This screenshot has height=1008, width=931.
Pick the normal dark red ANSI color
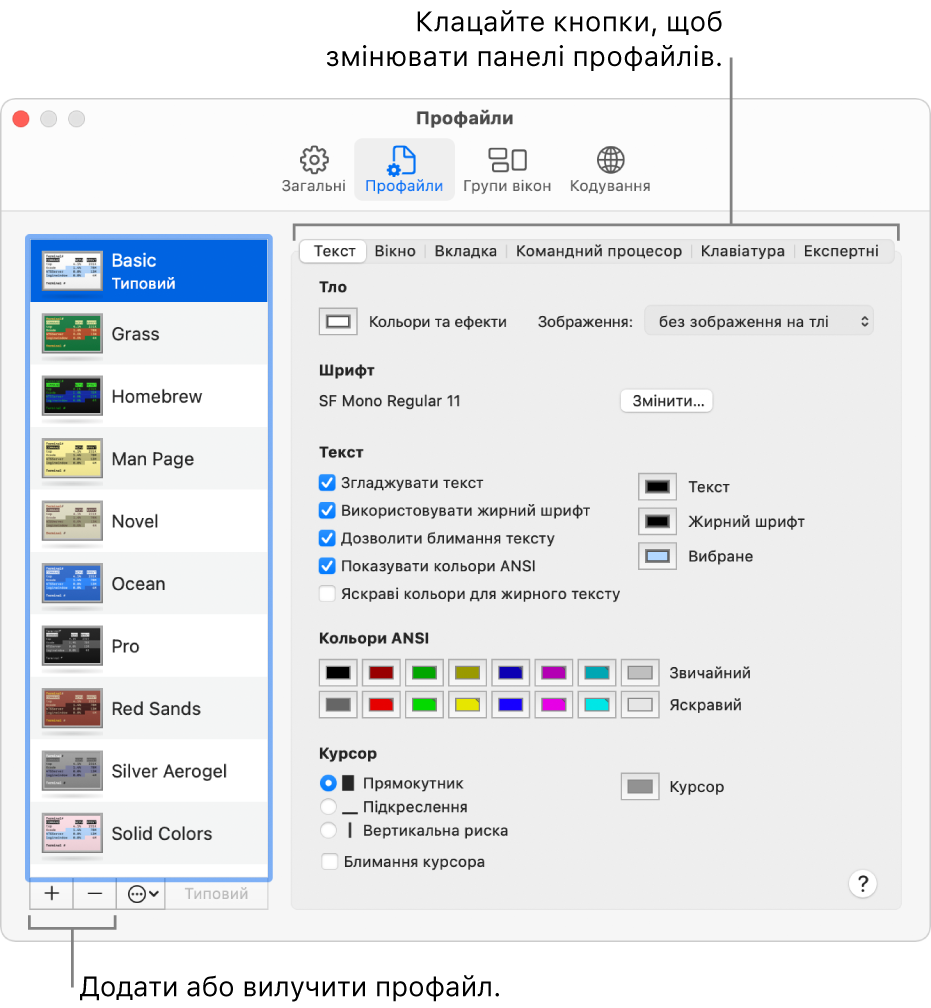pos(381,672)
